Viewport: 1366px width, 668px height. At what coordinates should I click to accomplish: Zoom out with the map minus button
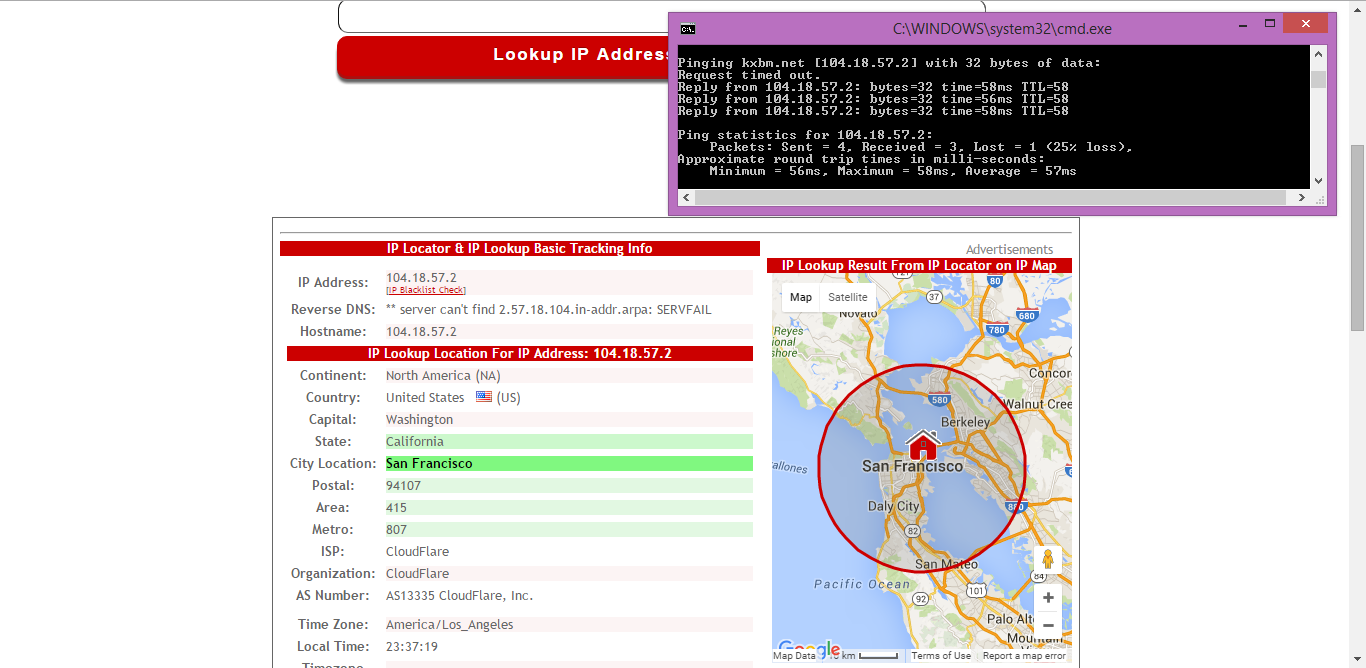point(1048,625)
